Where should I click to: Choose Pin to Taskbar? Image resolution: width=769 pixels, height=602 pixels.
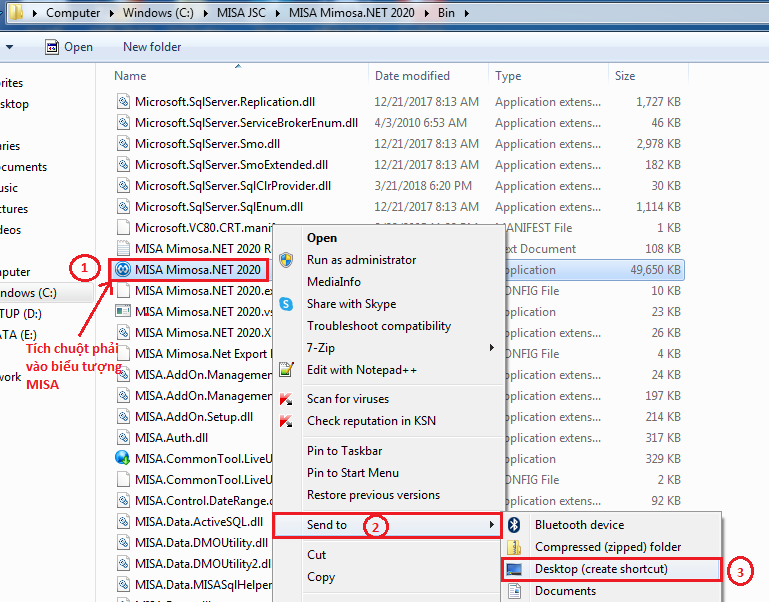344,451
